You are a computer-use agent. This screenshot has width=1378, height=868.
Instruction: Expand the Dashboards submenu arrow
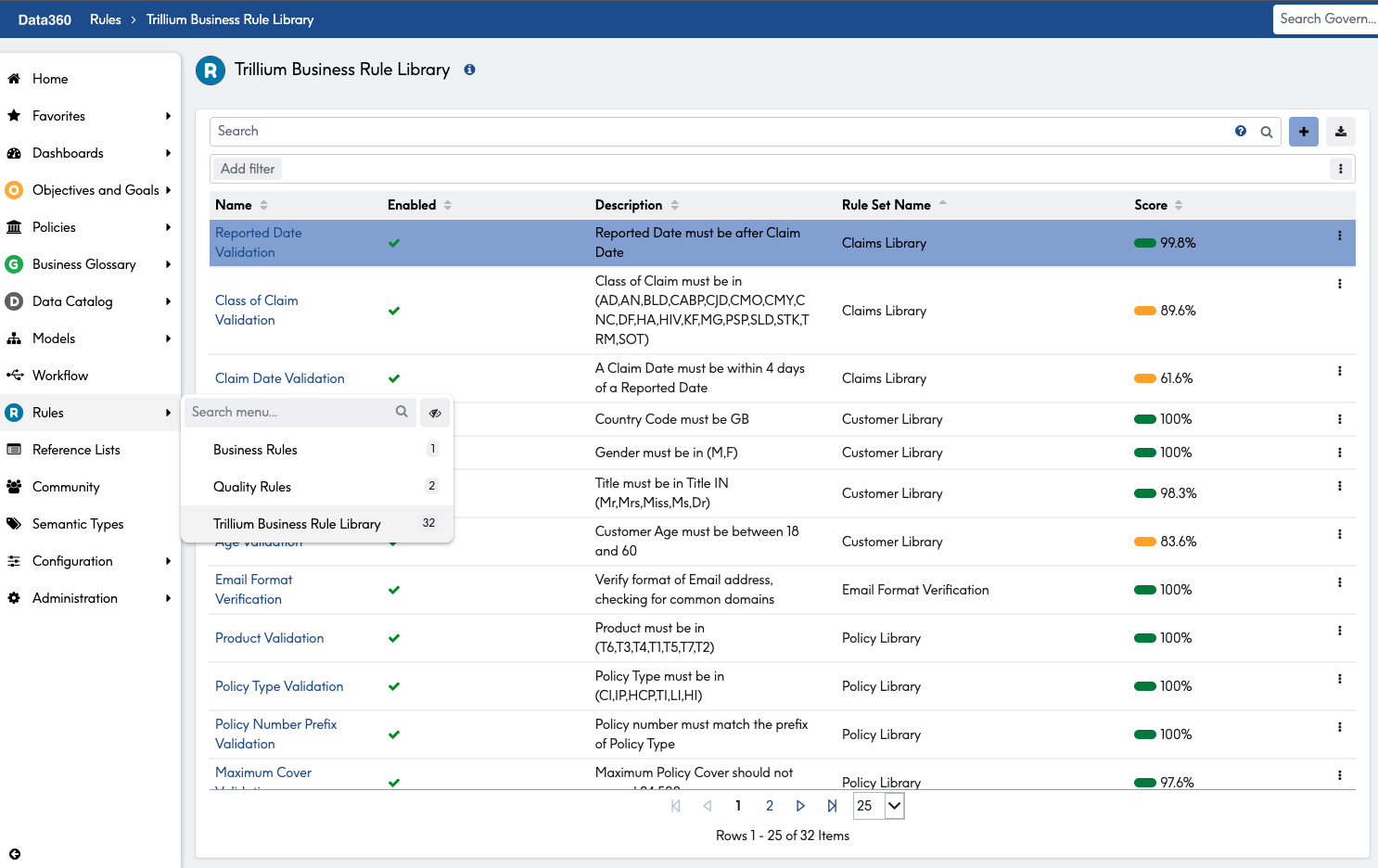click(x=168, y=153)
